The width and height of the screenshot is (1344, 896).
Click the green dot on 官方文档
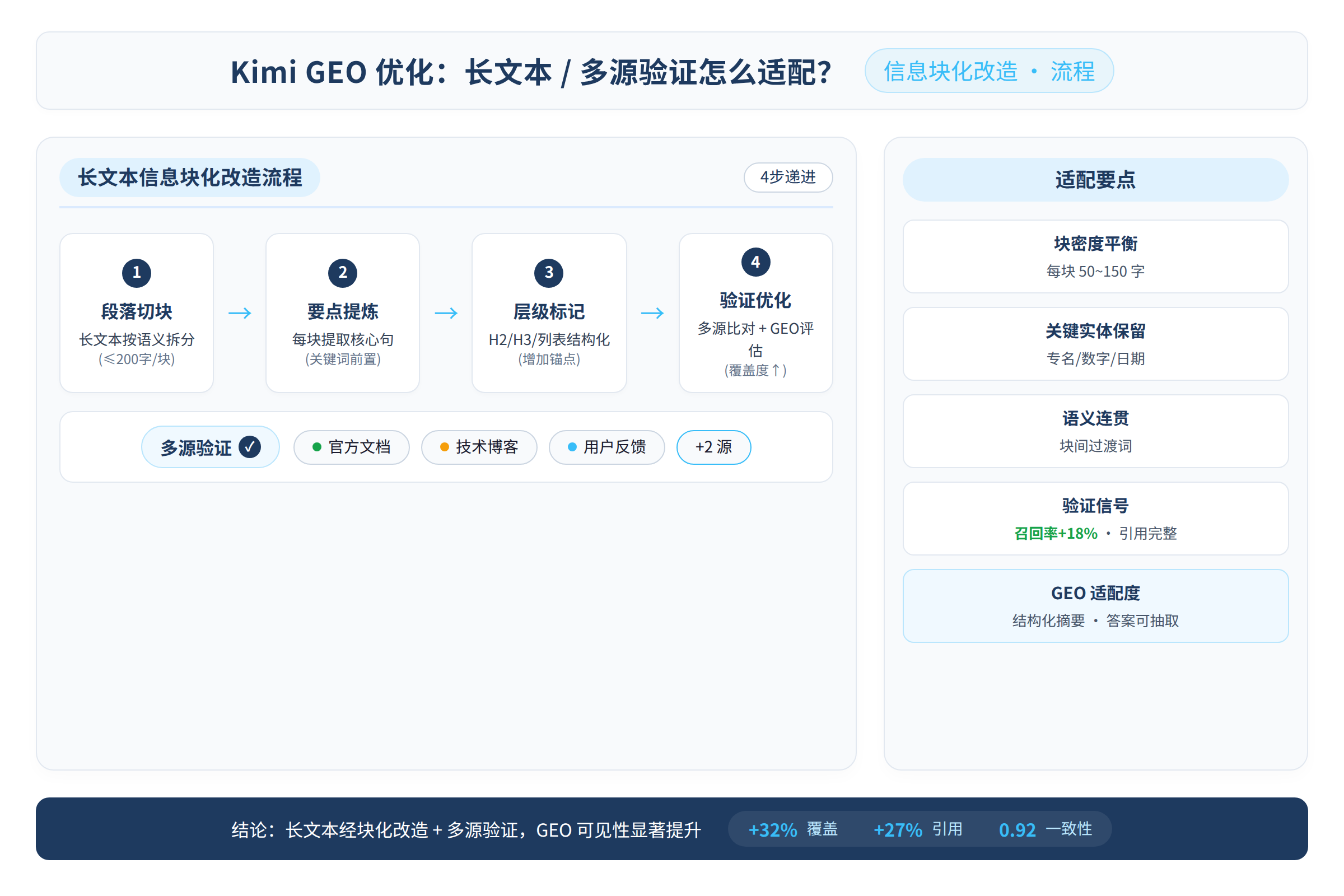coord(316,447)
